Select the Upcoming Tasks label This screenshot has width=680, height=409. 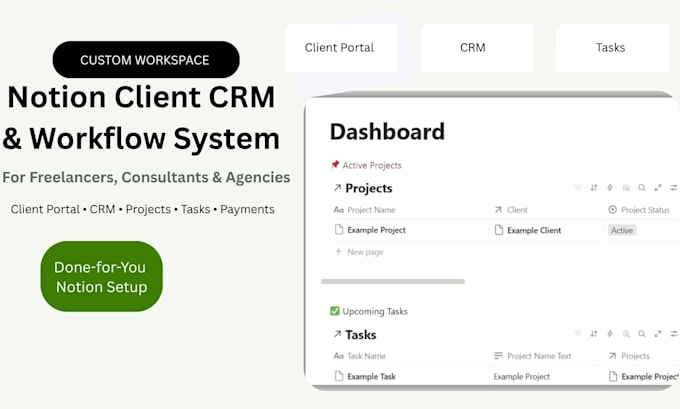[375, 311]
